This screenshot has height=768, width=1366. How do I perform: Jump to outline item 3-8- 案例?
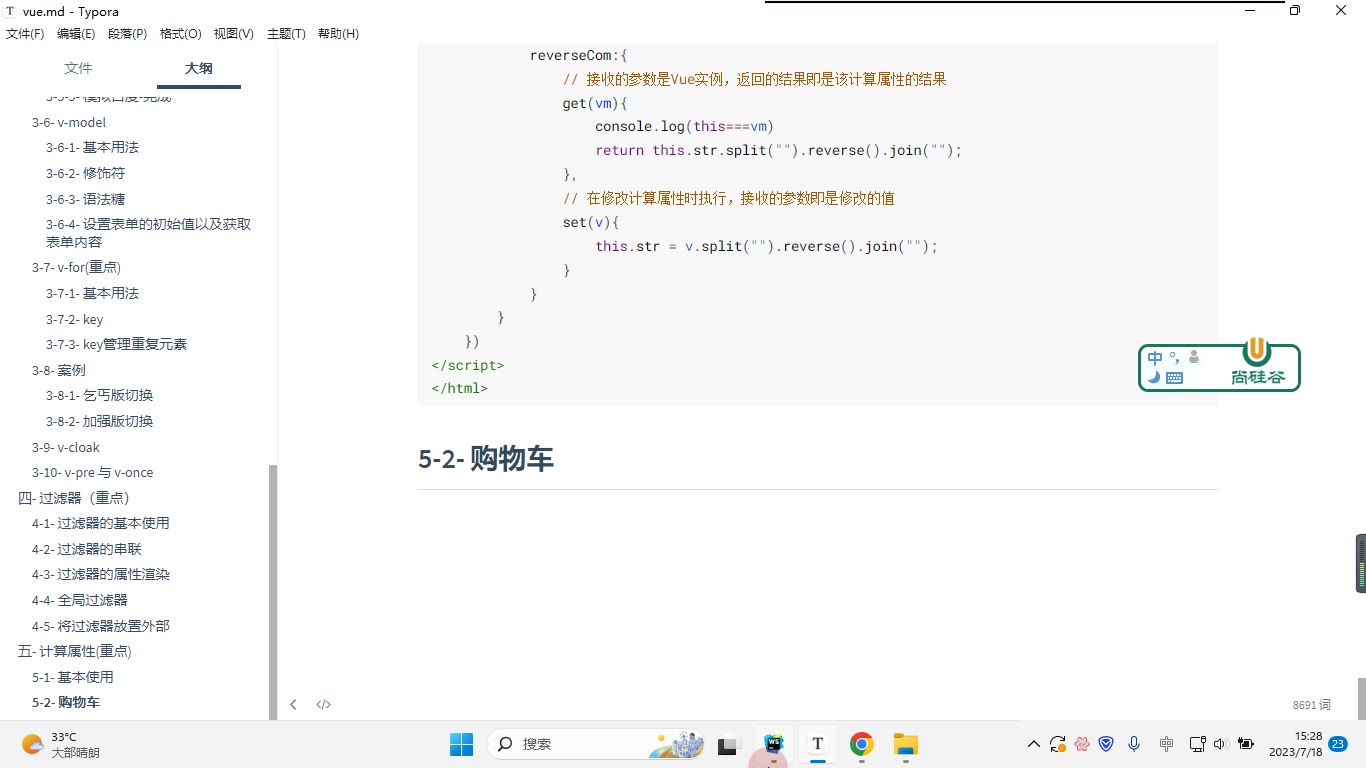click(x=59, y=370)
